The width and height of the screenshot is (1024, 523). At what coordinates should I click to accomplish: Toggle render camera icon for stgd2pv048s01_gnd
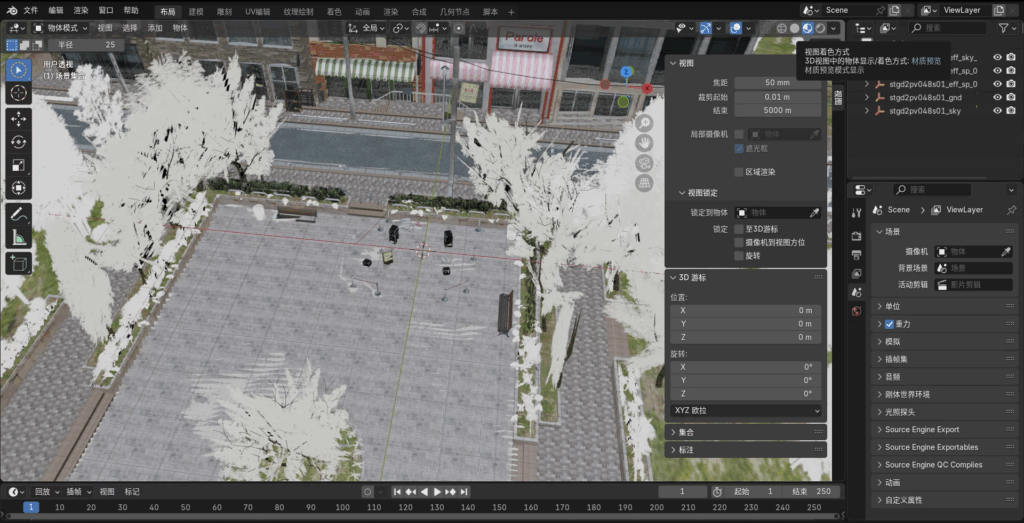pos(1011,97)
